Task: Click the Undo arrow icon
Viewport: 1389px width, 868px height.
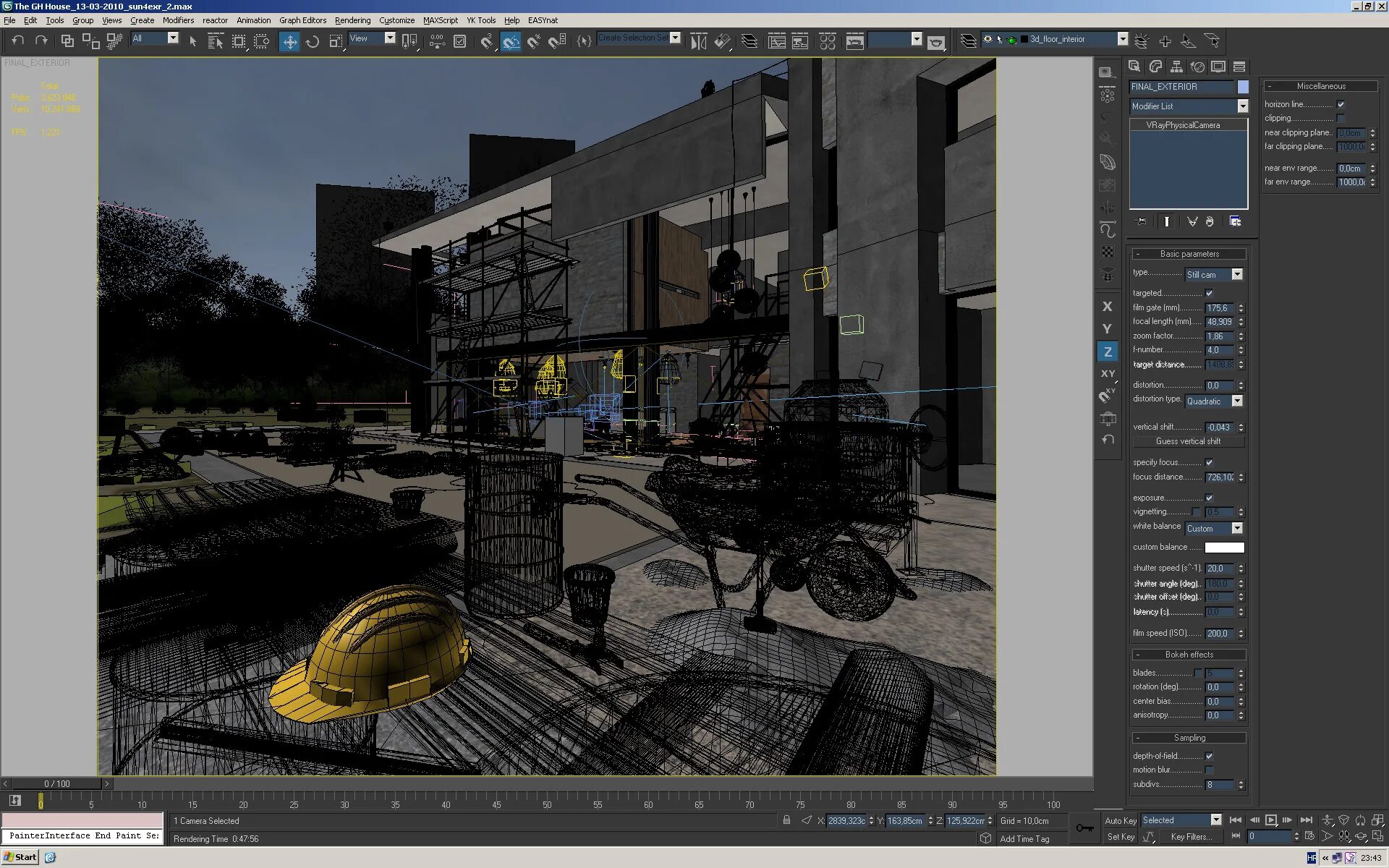Action: pyautogui.click(x=18, y=41)
